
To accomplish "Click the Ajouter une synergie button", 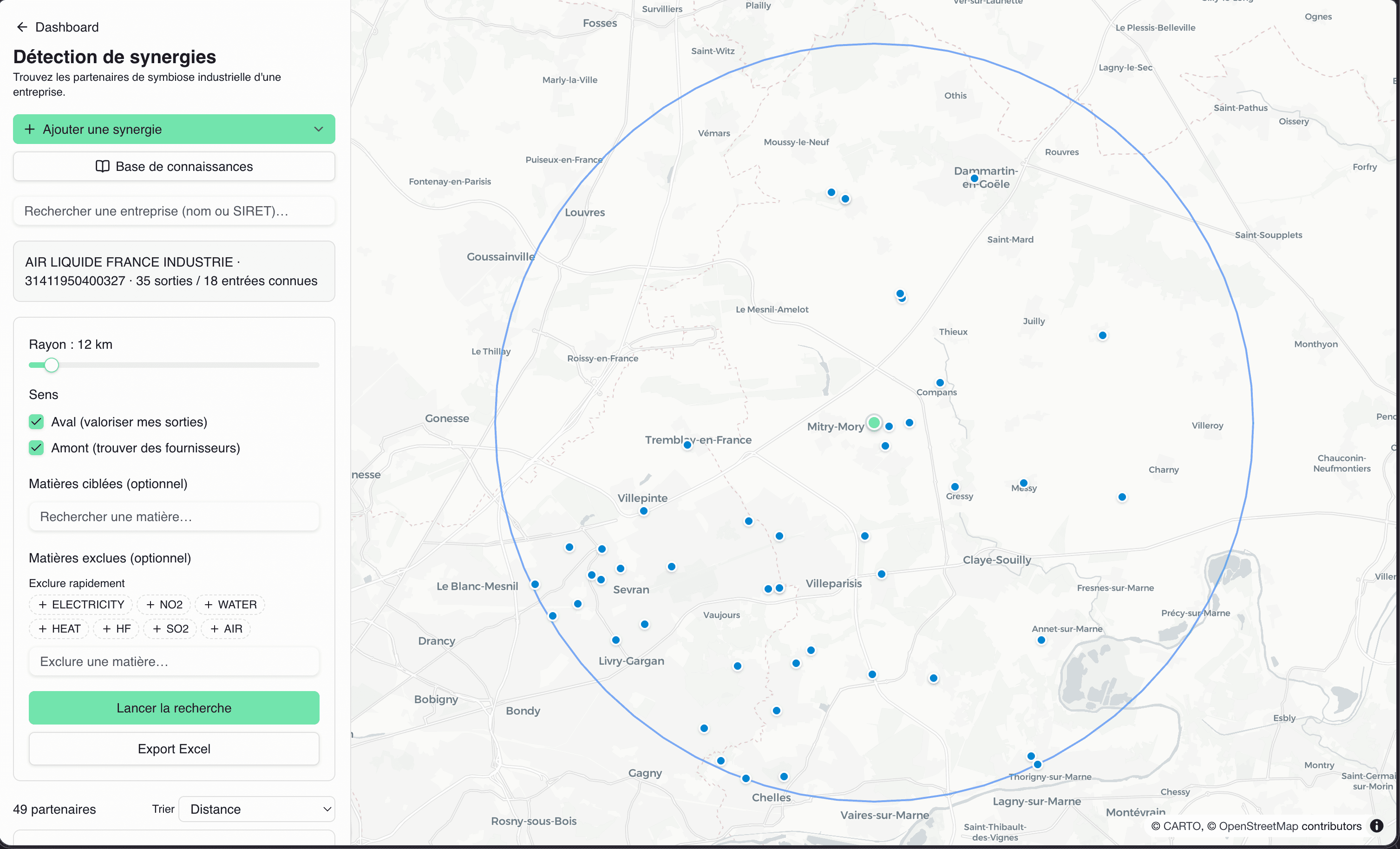I will [174, 129].
